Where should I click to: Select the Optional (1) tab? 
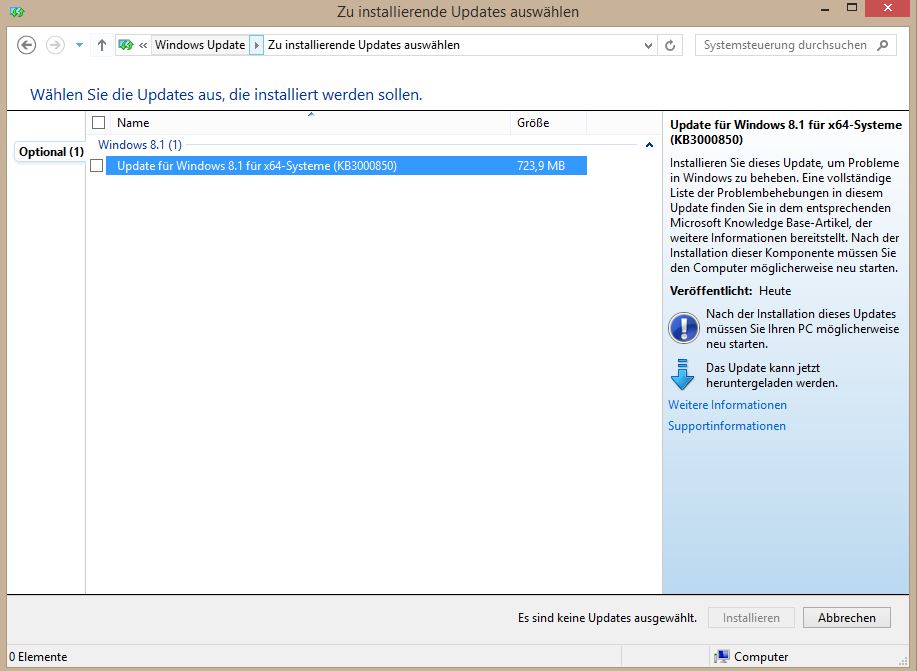(51, 152)
